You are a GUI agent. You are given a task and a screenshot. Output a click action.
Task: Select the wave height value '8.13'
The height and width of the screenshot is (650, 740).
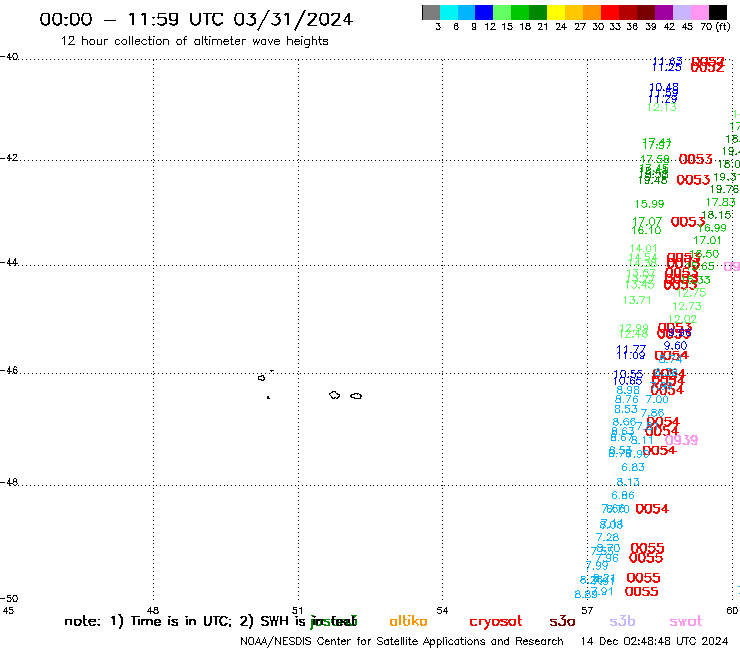click(628, 482)
